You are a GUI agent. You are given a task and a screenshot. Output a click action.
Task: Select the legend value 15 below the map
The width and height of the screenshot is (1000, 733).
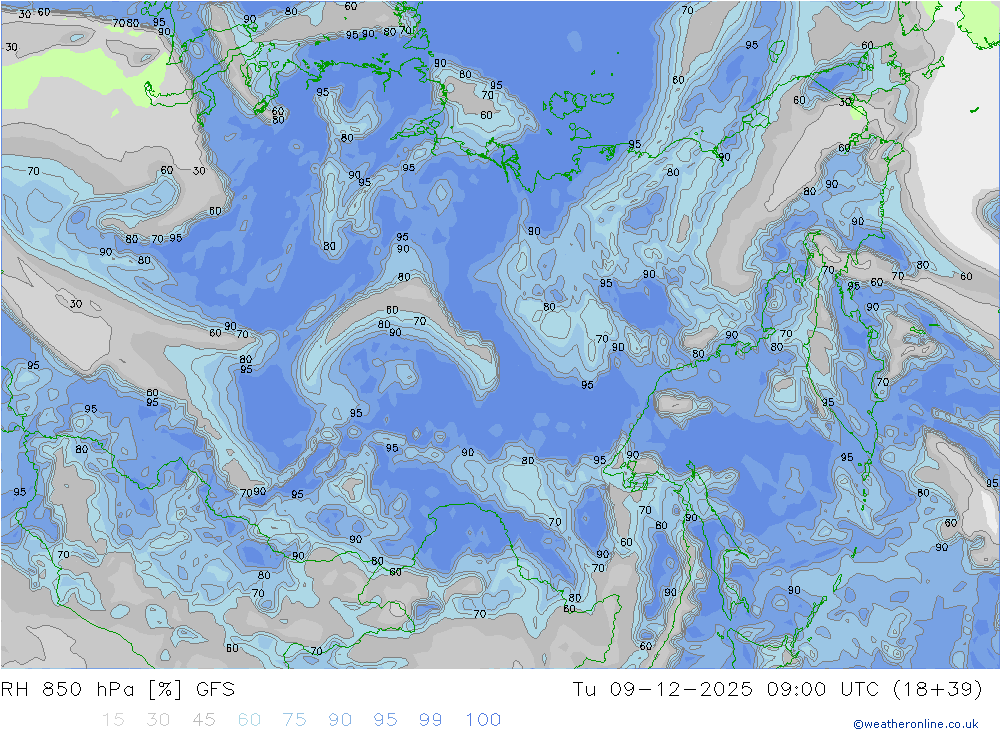point(113,720)
